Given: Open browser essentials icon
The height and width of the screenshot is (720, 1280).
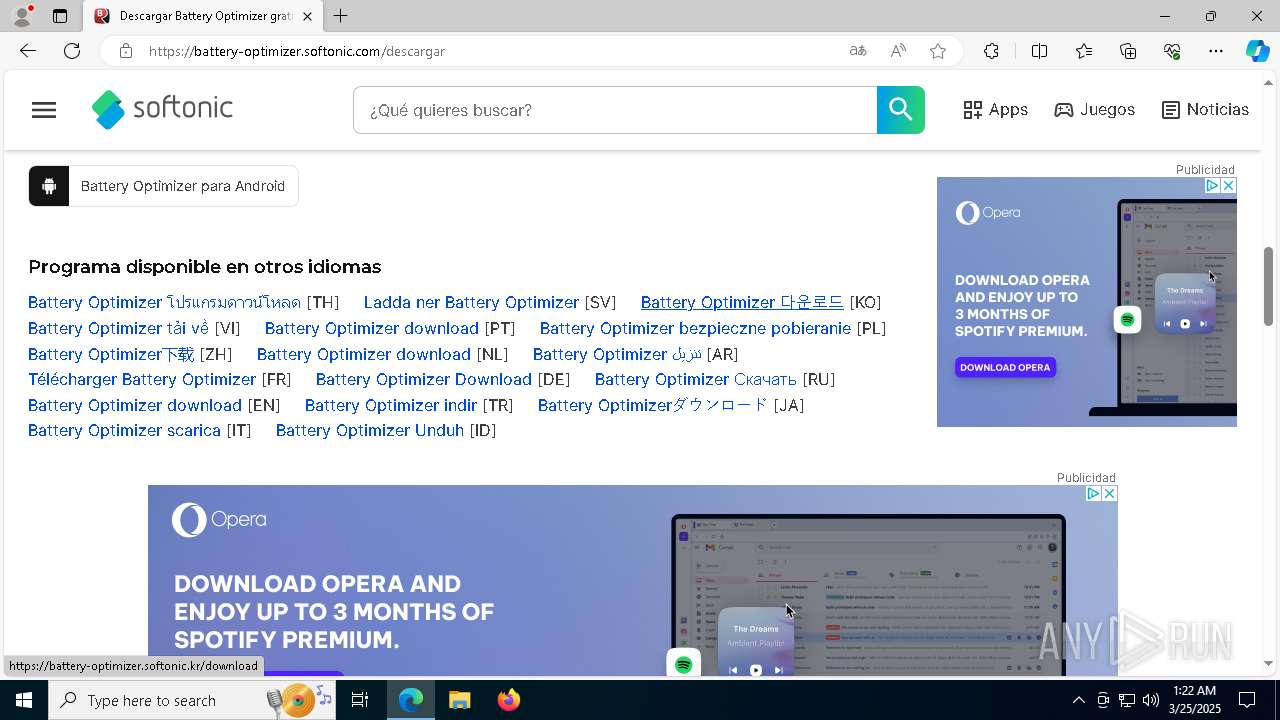Looking at the screenshot, I should [x=1172, y=51].
